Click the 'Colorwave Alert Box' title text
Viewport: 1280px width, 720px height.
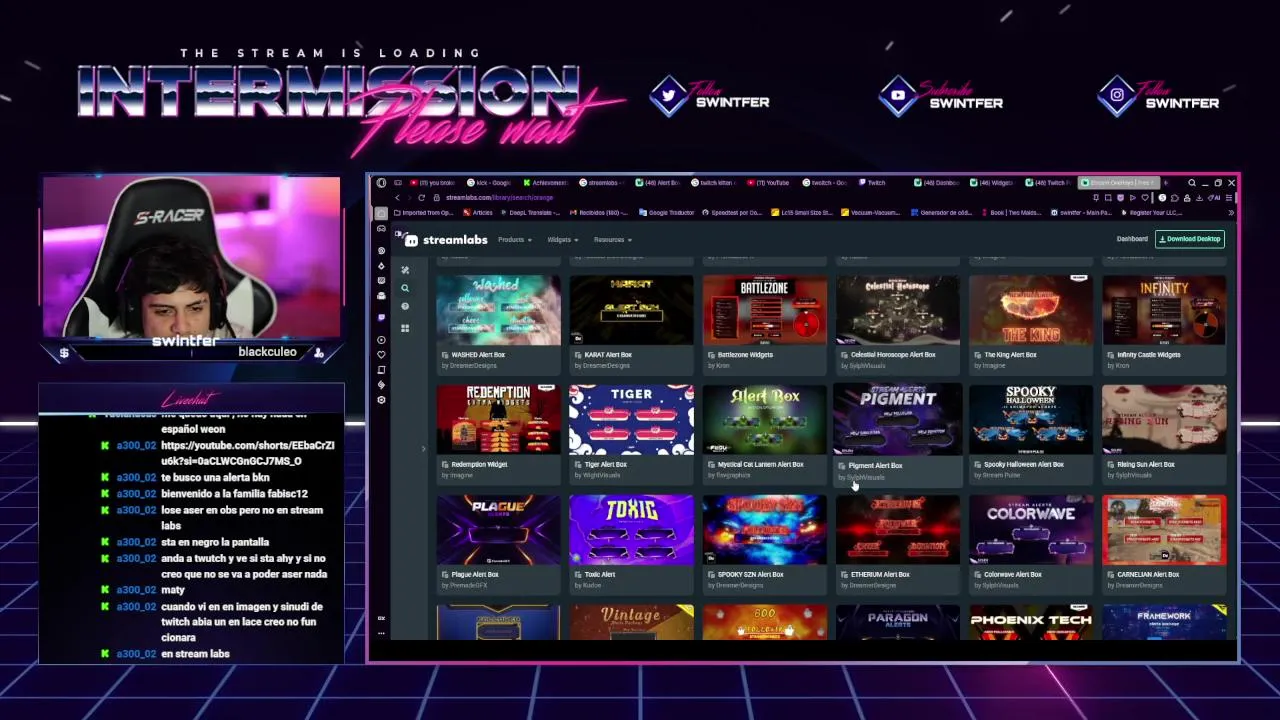click(x=1013, y=574)
